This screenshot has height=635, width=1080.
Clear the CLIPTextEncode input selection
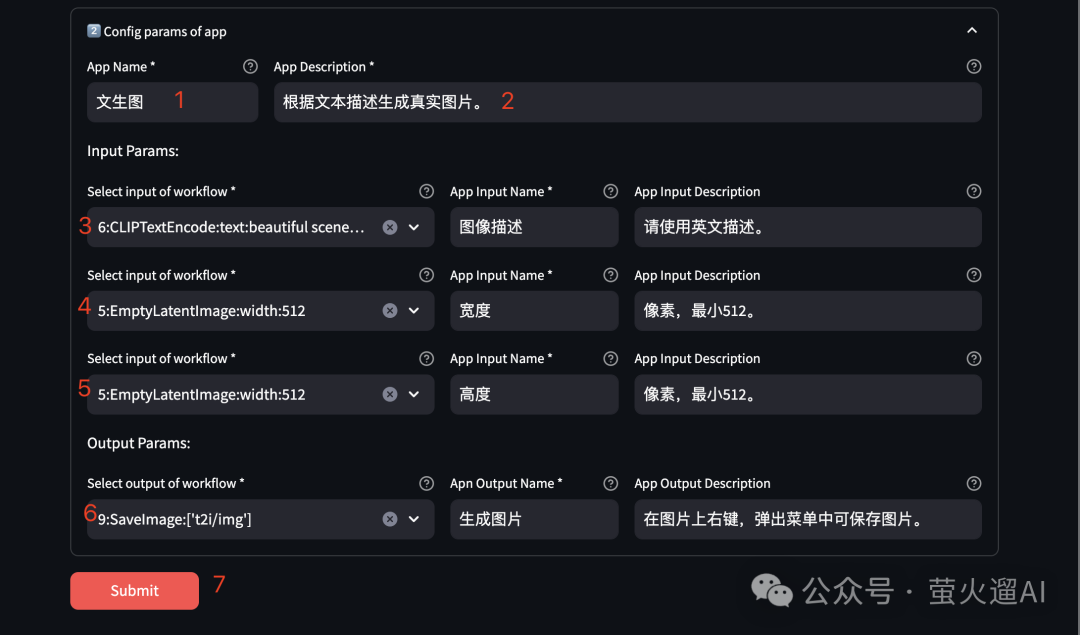point(389,227)
